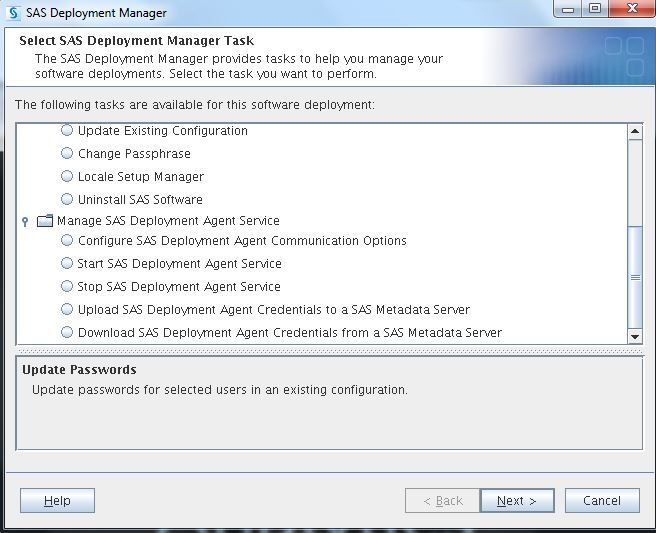Click the vertical scrollbar thumb in task list
Viewport: 656px width, 533px height.
point(635,277)
